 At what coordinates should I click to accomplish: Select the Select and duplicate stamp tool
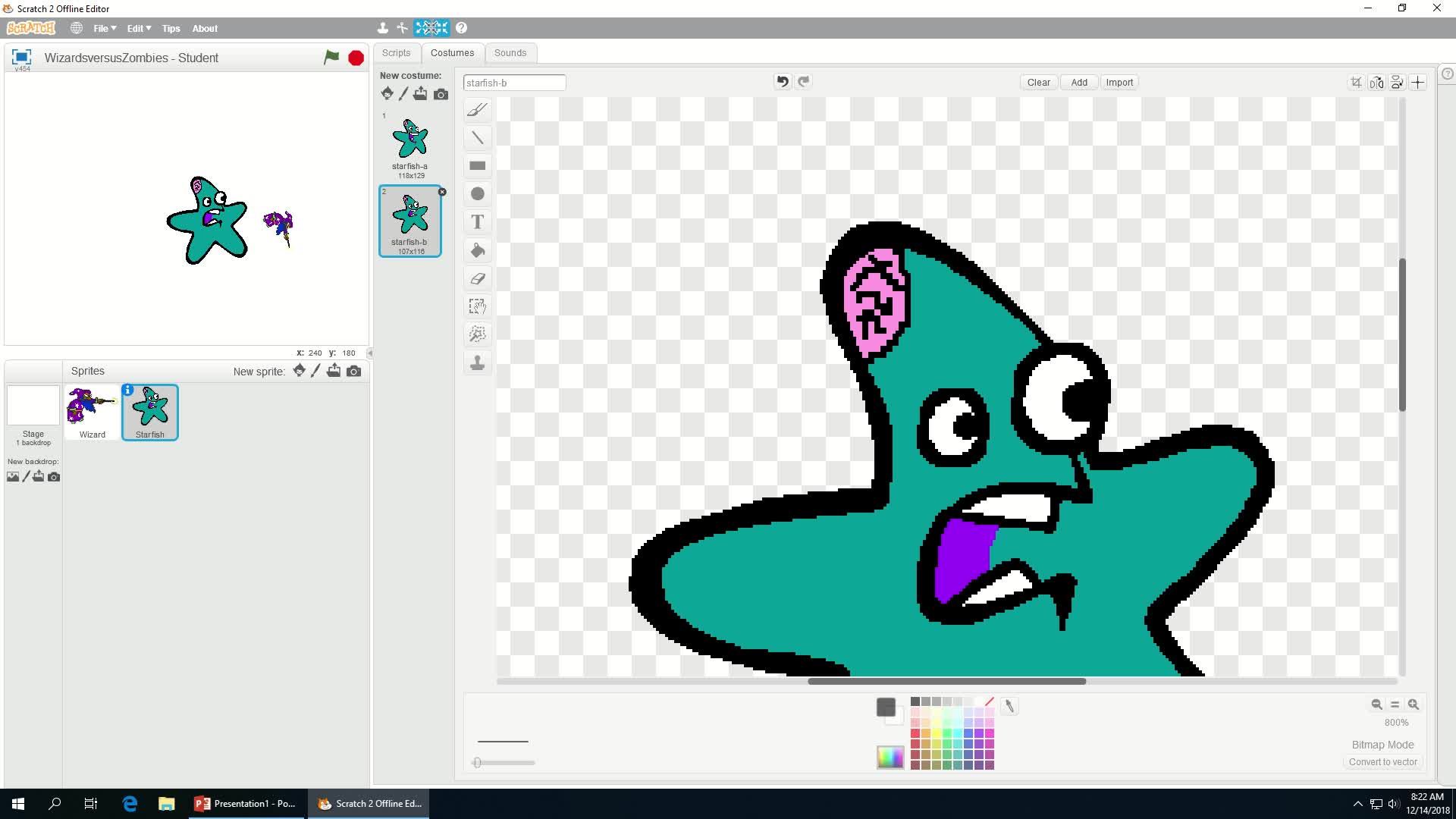click(x=477, y=362)
